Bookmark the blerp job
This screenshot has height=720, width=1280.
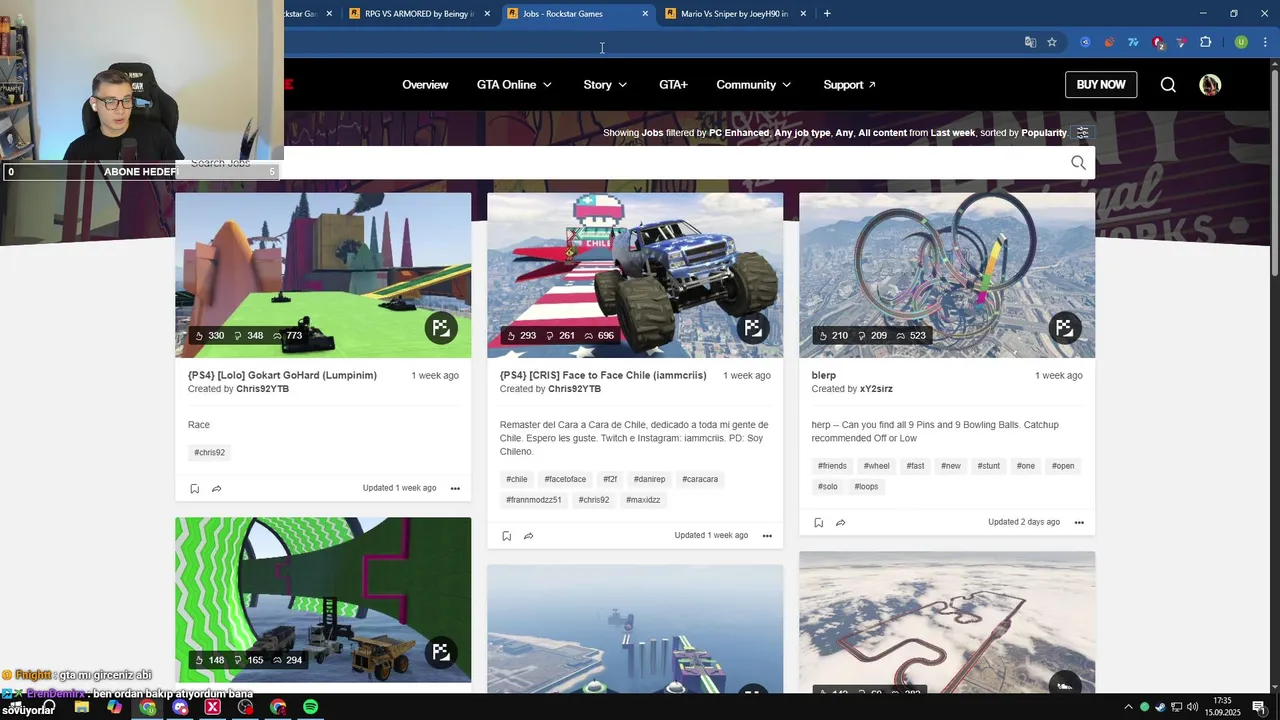click(x=818, y=523)
